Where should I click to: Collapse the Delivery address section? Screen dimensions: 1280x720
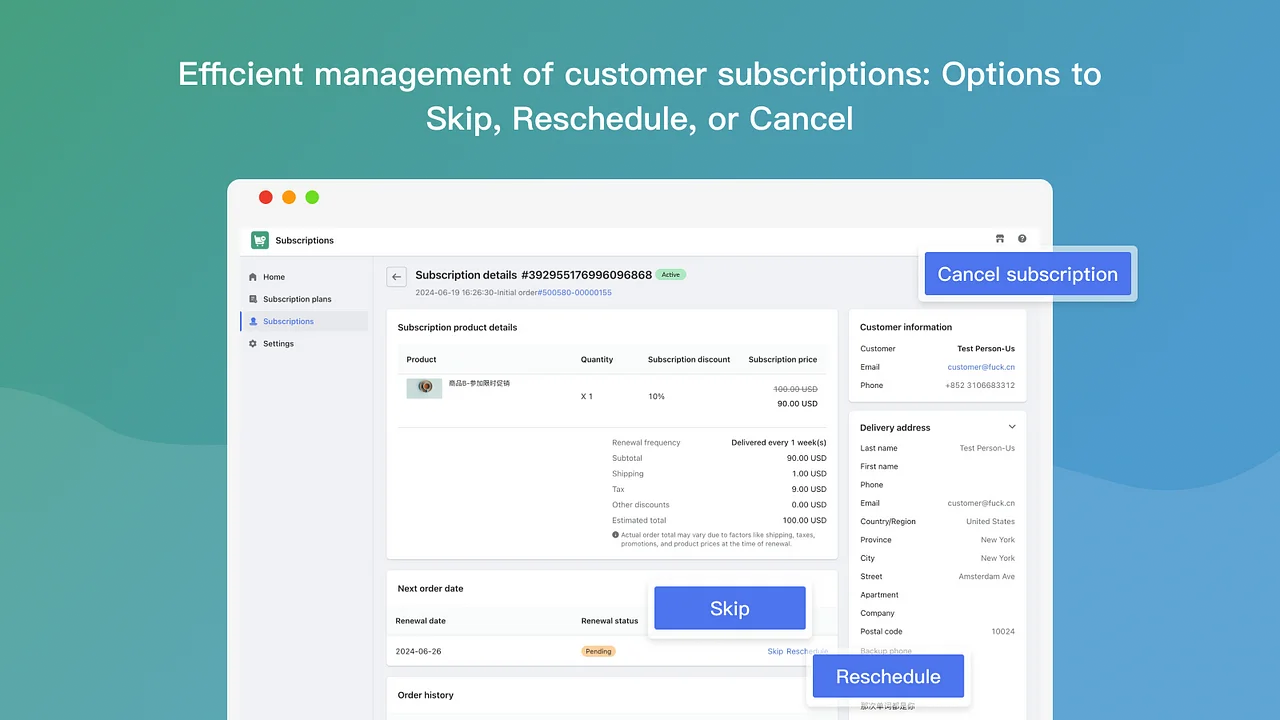pyautogui.click(x=1012, y=426)
